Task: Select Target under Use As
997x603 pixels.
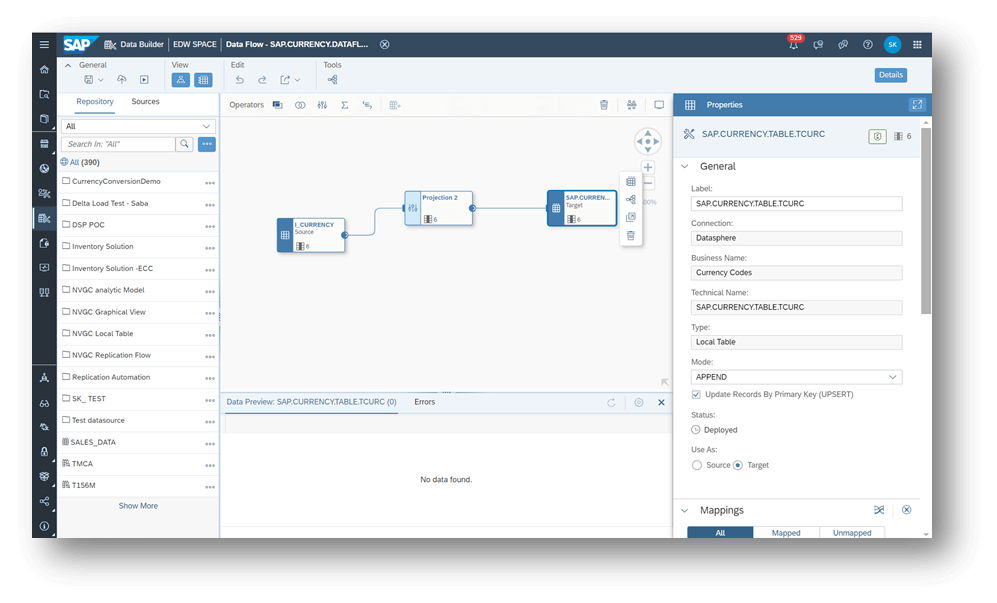Action: pyautogui.click(x=738, y=465)
